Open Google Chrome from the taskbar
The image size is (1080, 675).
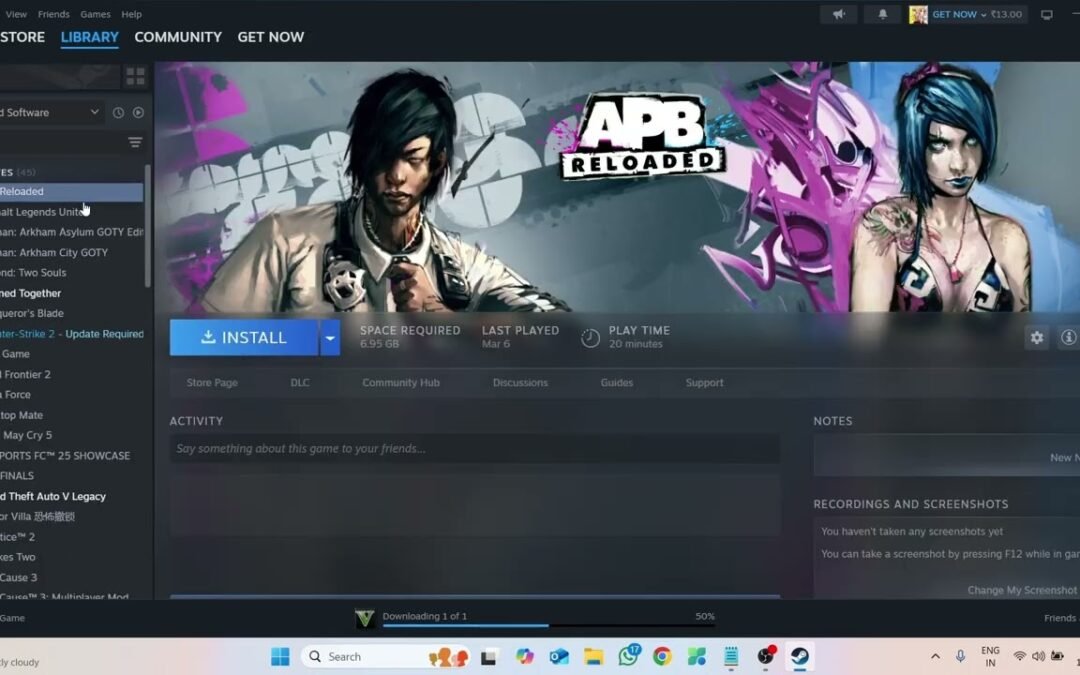click(x=662, y=656)
